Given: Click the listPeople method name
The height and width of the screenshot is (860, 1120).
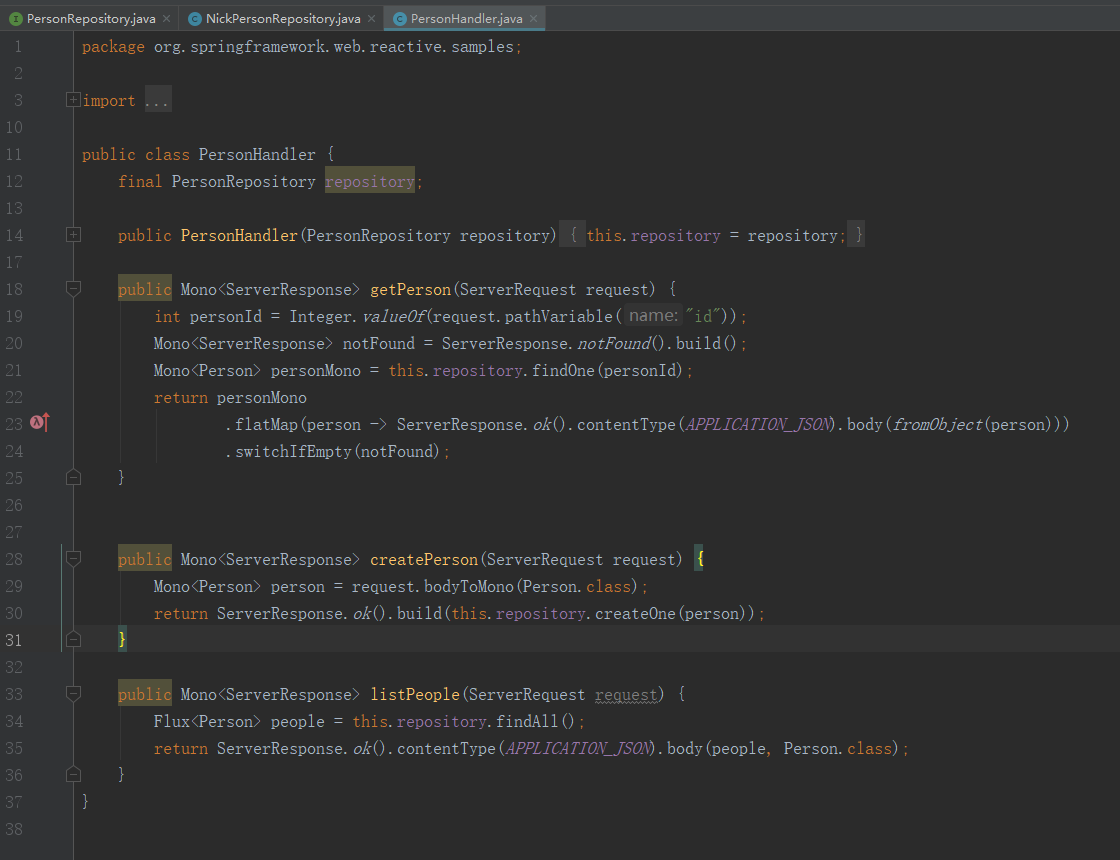Looking at the screenshot, I should [x=414, y=694].
